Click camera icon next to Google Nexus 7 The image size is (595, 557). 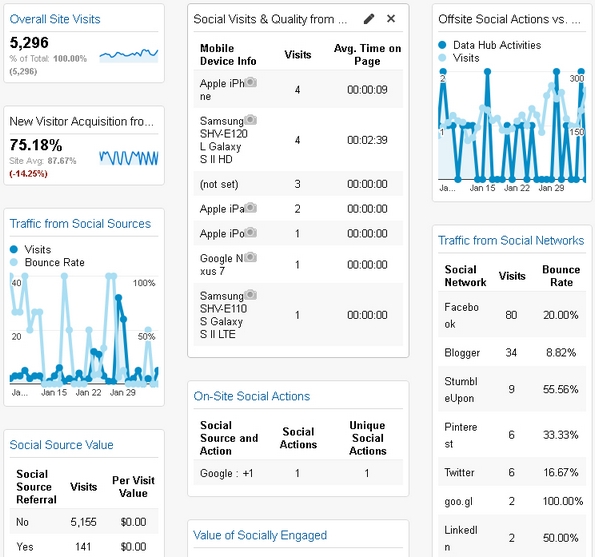250,258
